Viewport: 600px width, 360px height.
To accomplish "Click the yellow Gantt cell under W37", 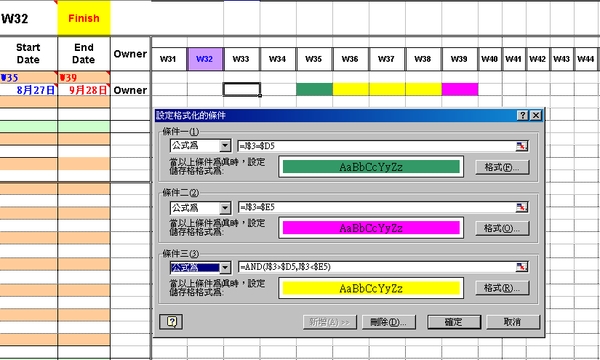I will point(387,89).
